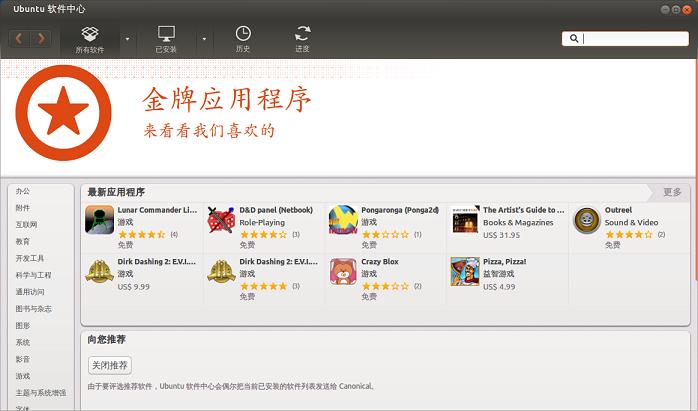Click the Role-Playing category label
698x411 pixels.
click(262, 222)
